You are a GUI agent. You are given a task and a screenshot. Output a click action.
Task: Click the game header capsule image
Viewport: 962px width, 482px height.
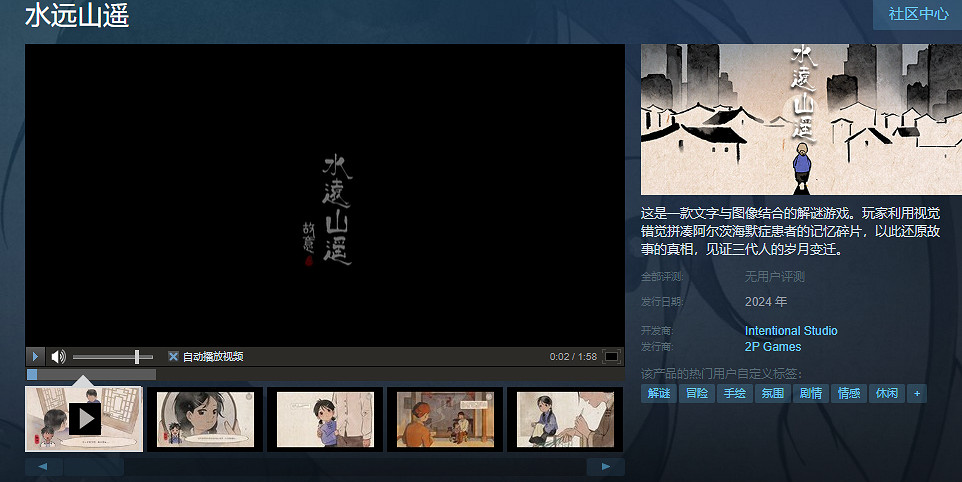click(801, 119)
